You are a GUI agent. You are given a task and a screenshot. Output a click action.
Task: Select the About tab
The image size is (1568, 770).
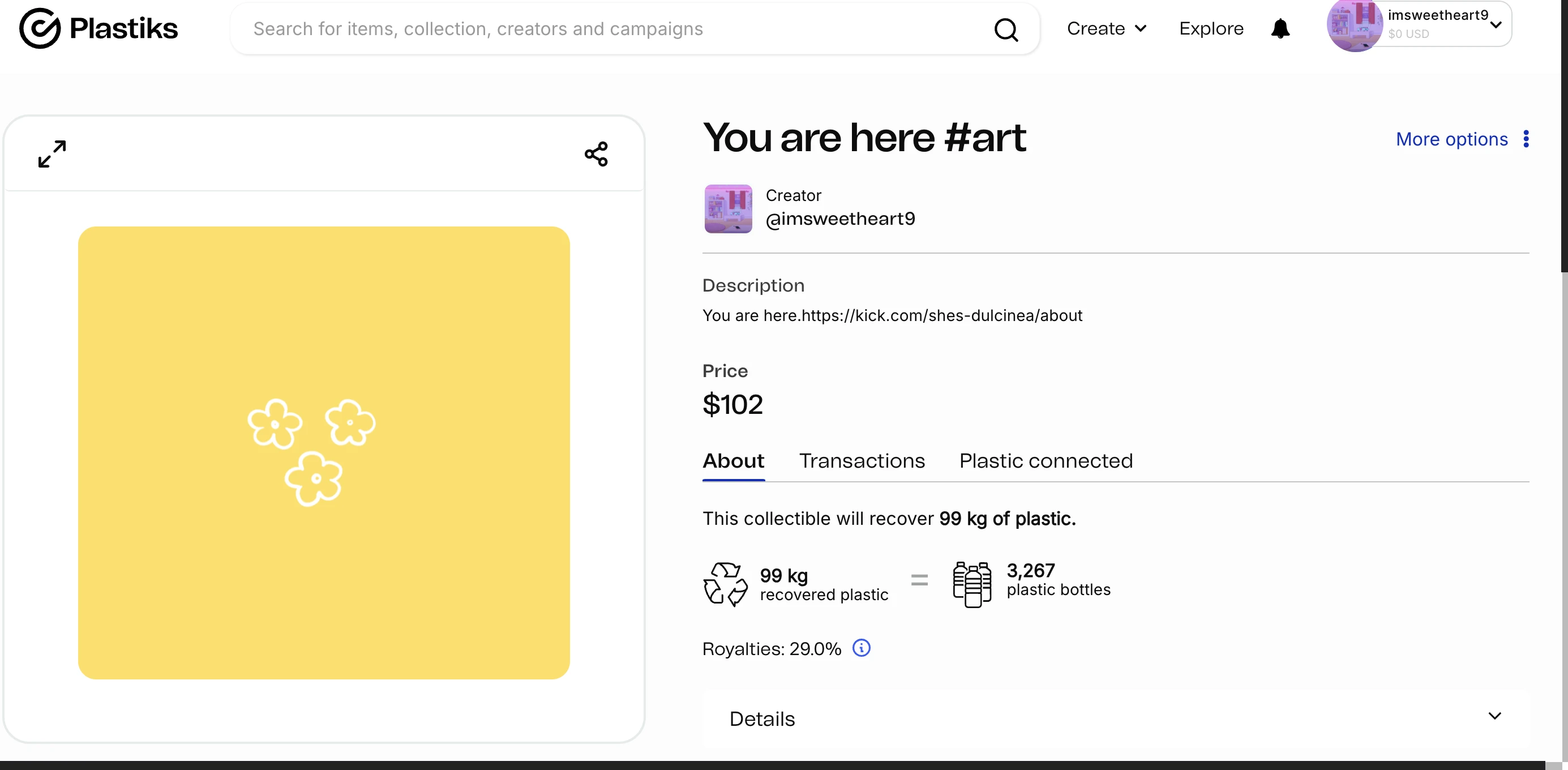pos(733,461)
